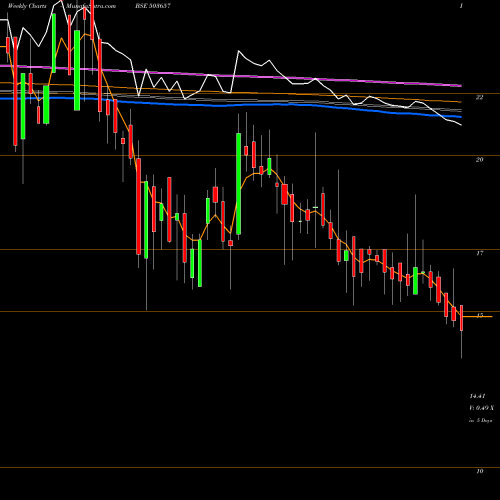Select the 14.41 last price value
Viewport: 500px width, 500px height.
(477, 396)
